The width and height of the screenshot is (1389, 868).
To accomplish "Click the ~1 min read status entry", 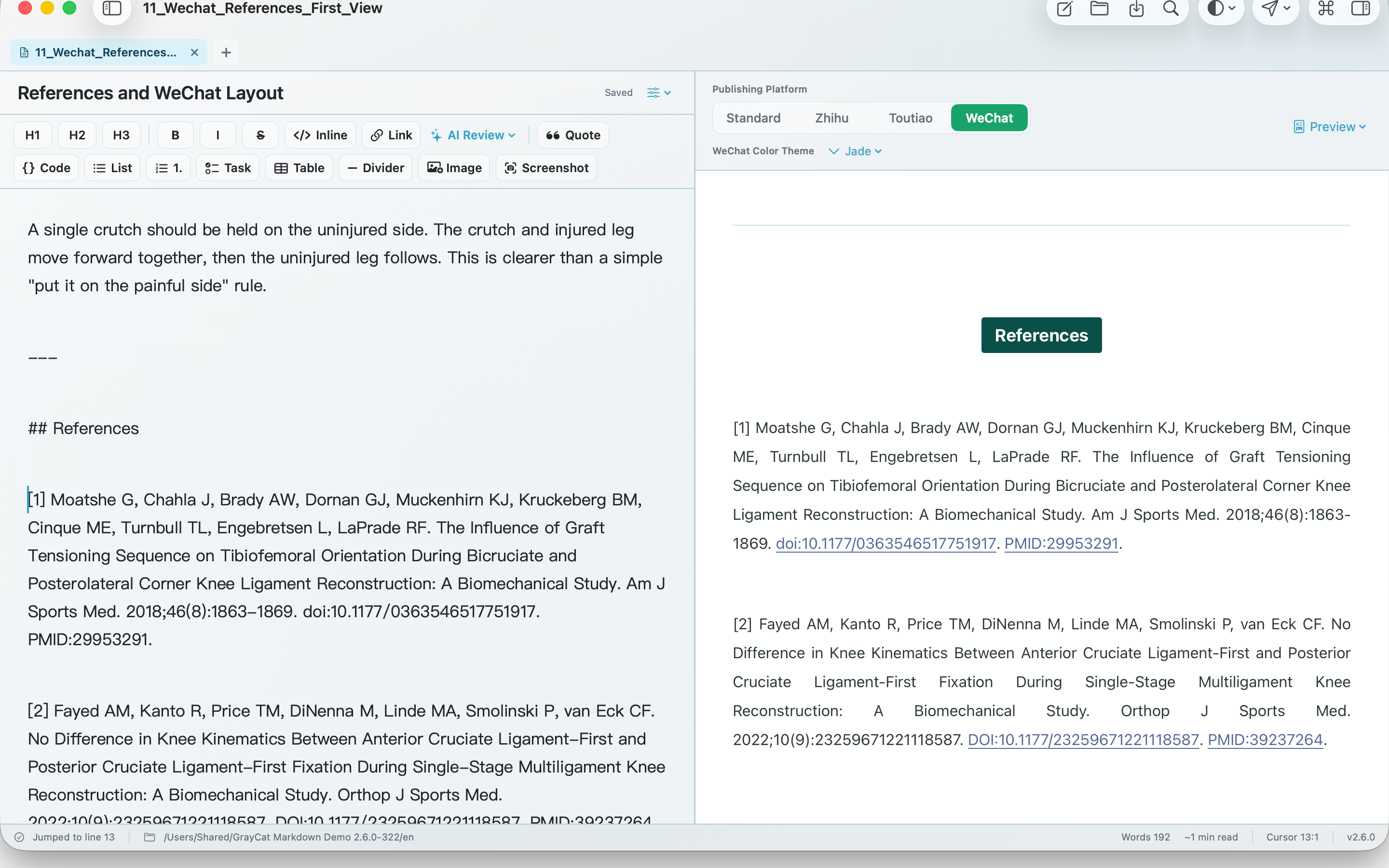I will [1211, 837].
